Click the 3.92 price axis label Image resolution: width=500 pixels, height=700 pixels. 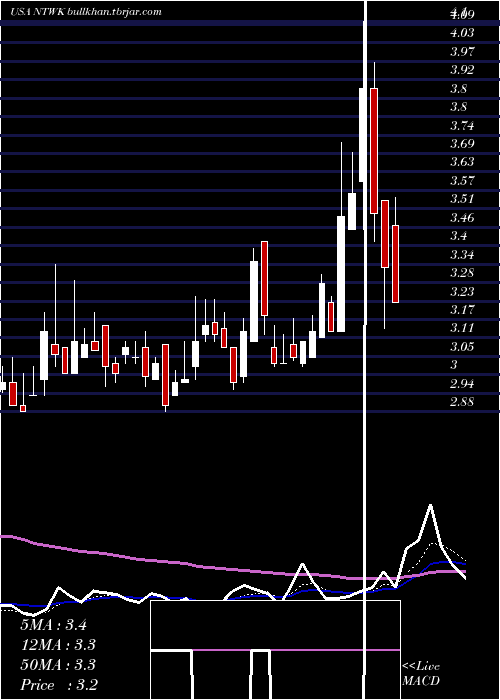[462, 70]
